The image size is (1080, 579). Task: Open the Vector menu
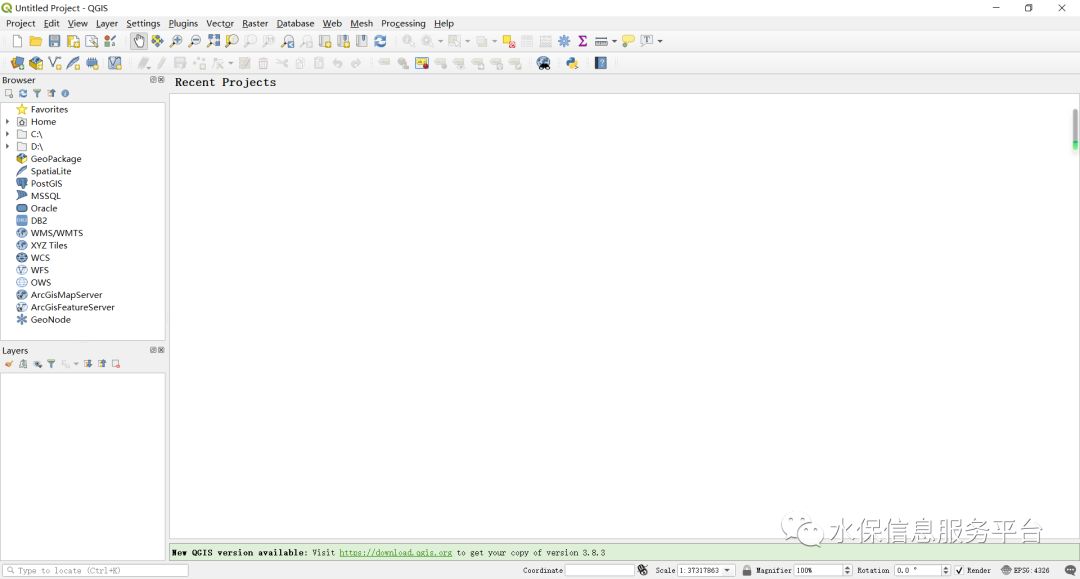(220, 23)
